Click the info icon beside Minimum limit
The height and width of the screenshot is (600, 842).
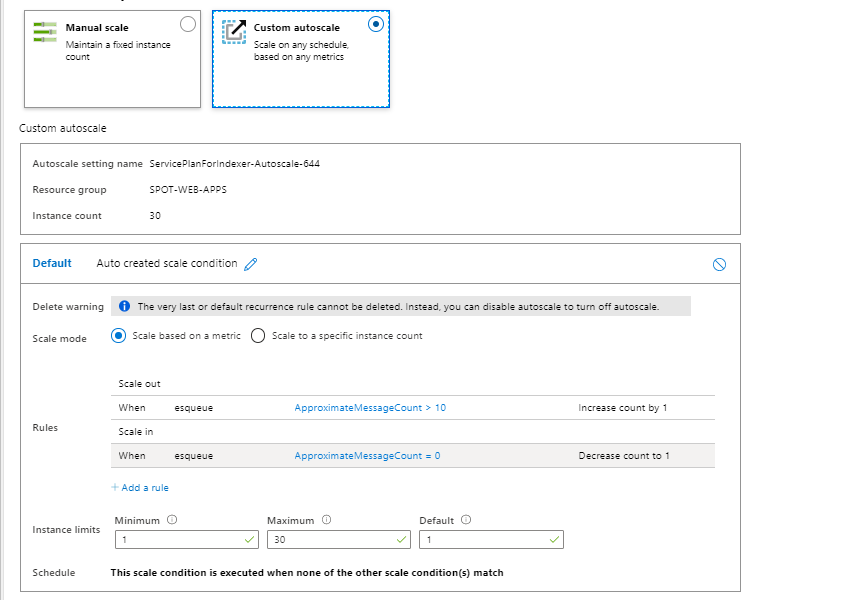coord(170,519)
